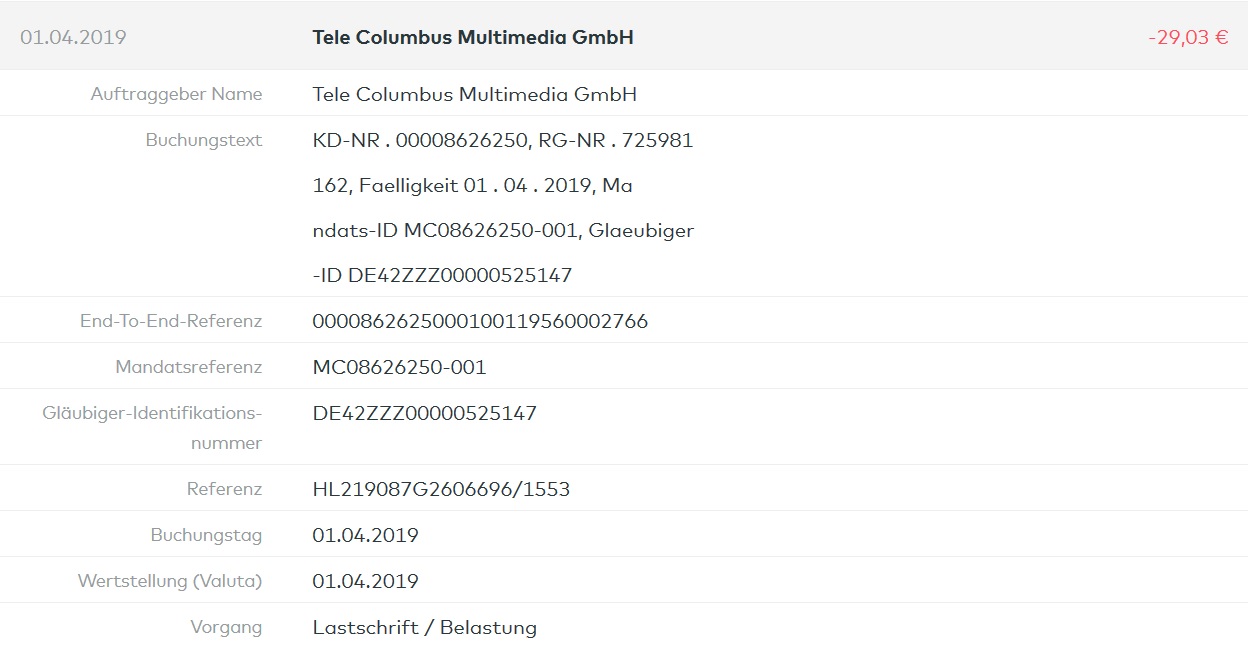1248x648 pixels.
Task: Select the End-To-End-Referenz number value
Action: (480, 322)
